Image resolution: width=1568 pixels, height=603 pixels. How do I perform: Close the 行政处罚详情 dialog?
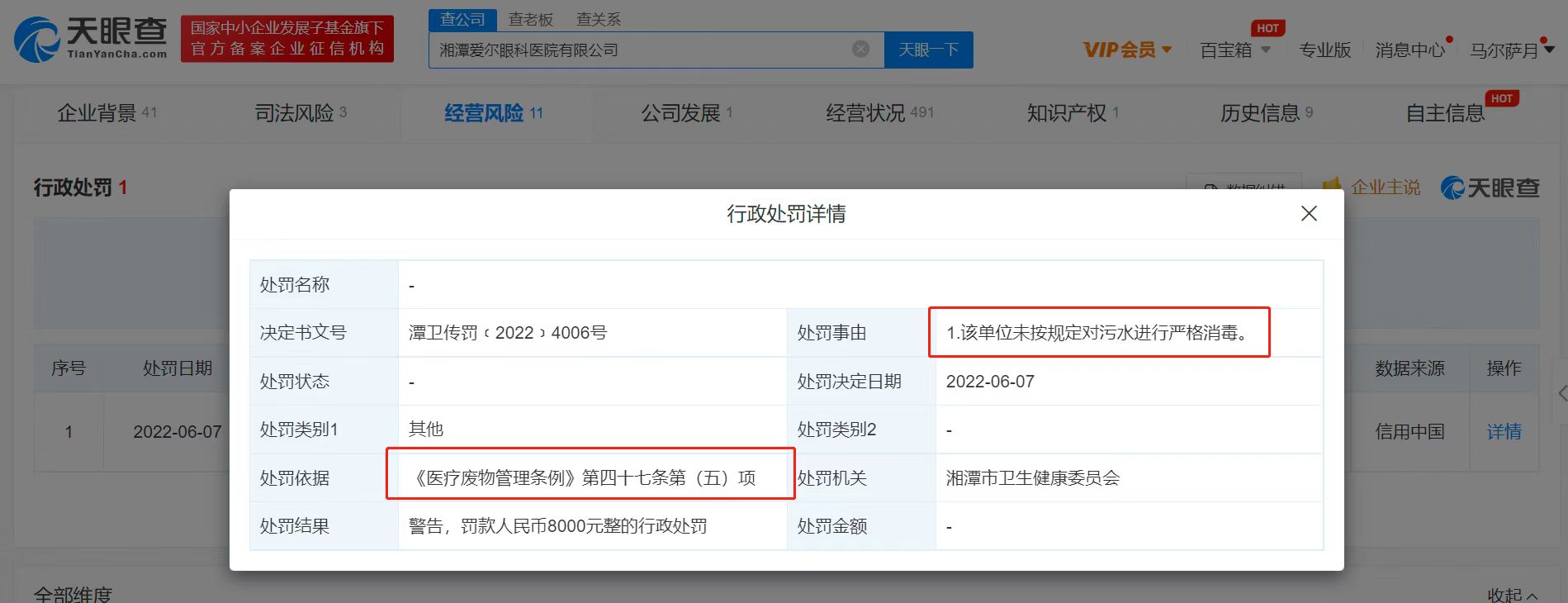[1309, 214]
